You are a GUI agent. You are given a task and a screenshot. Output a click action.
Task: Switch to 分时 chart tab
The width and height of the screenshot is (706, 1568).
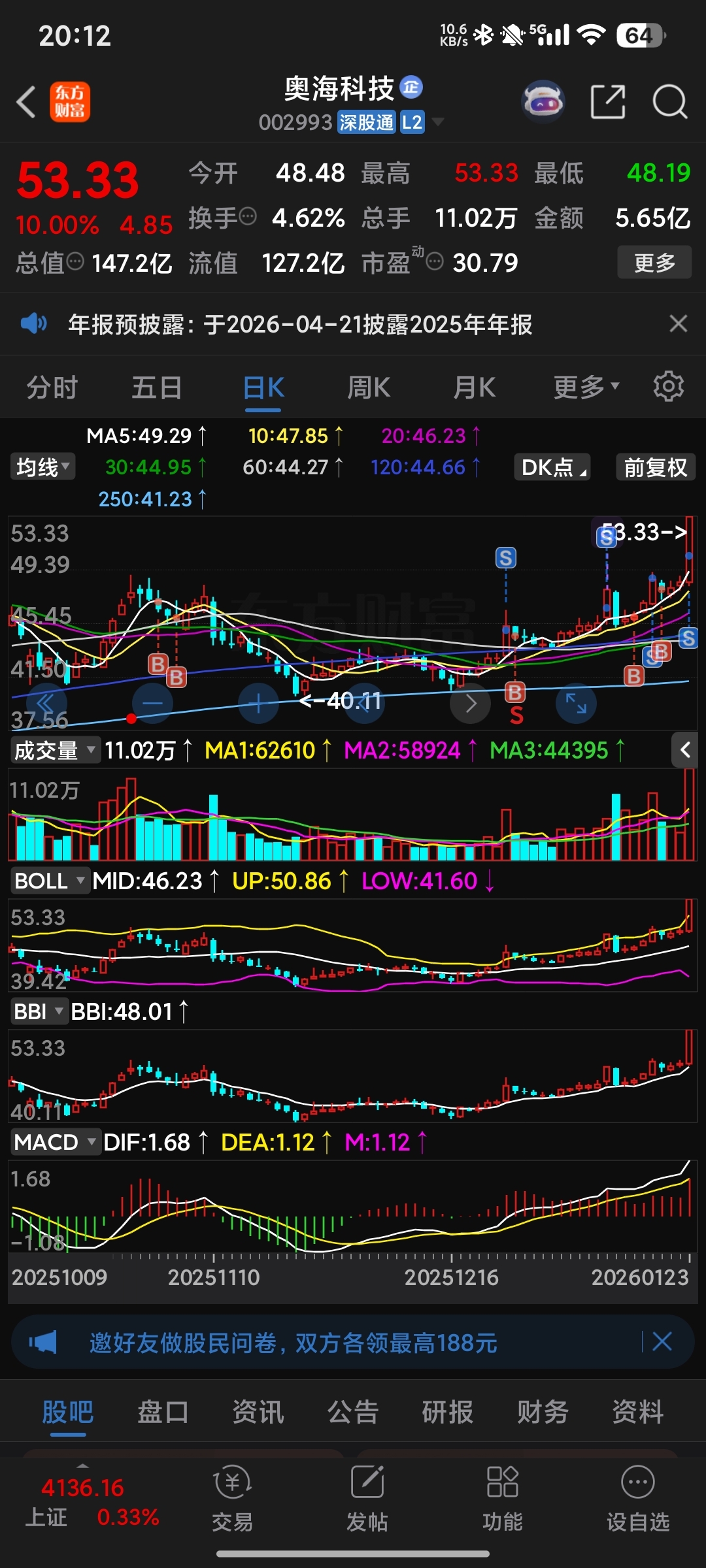pyautogui.click(x=52, y=387)
